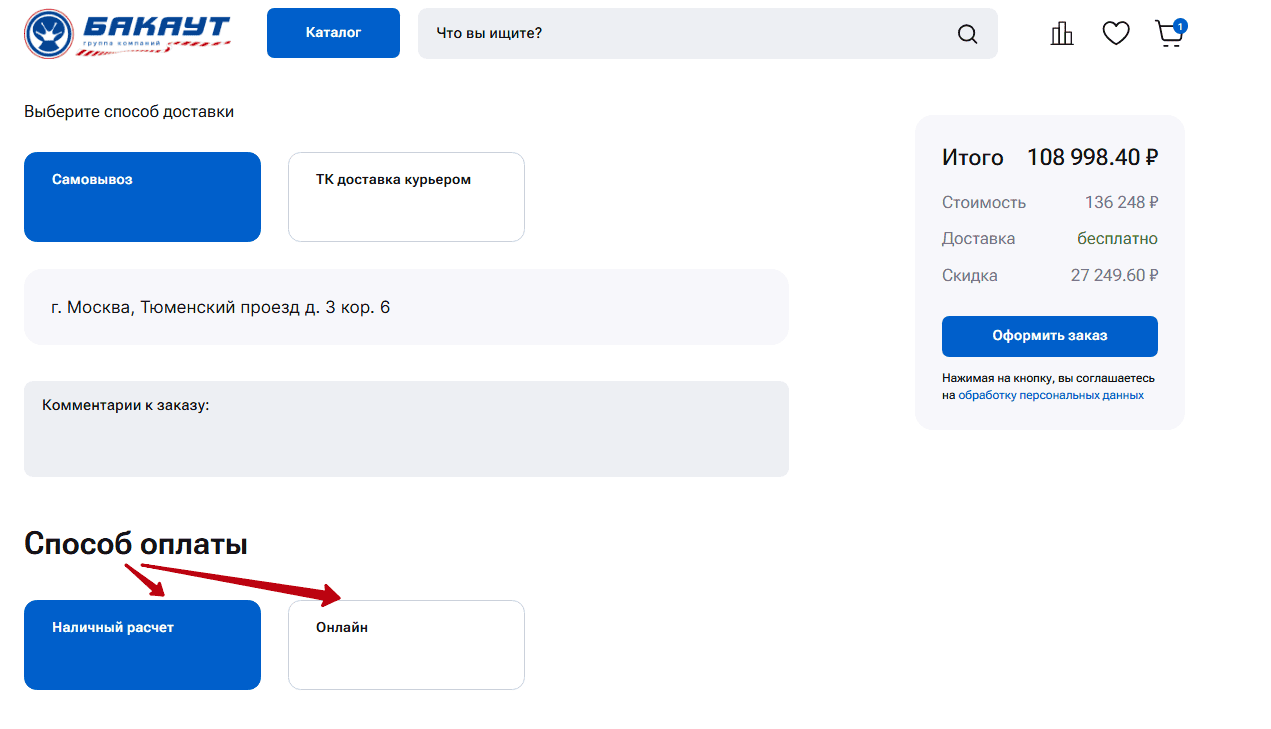Select Самовывоз delivery method
Image resolution: width=1271 pixels, height=729 pixels.
tap(142, 197)
